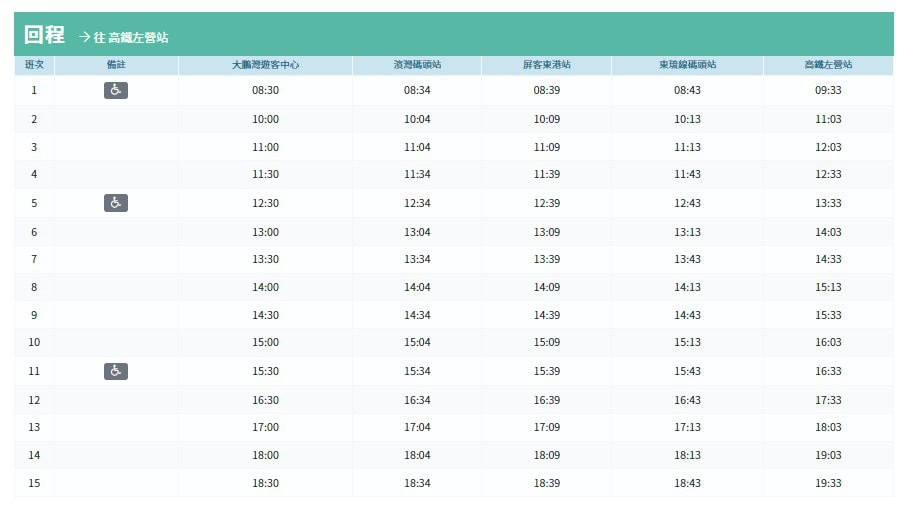
Task: Click the 屏客東港站 column header
Action: tap(546, 65)
